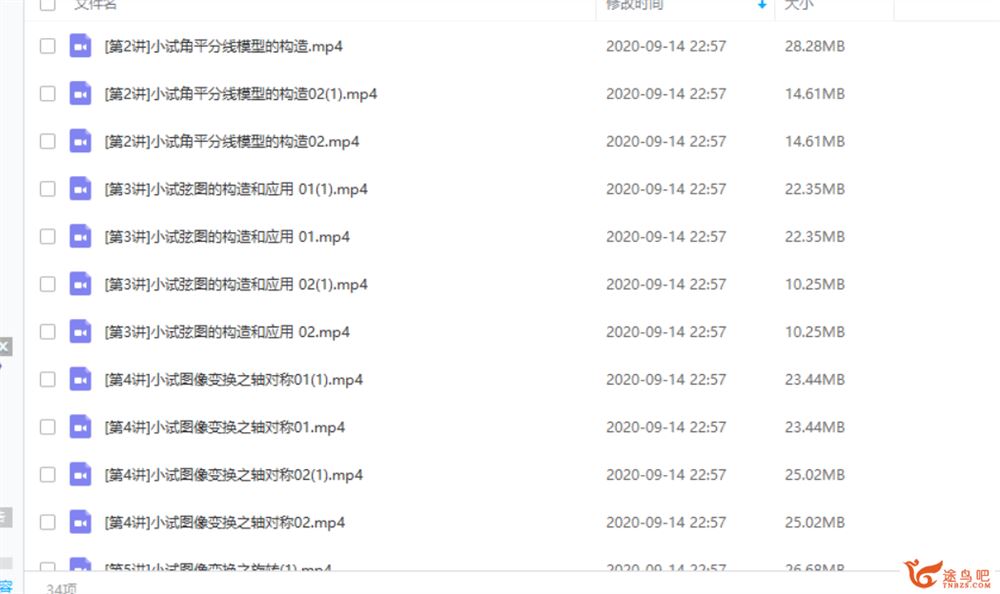This screenshot has height=594, width=1000.
Task: Click video icon for 第2讲 小试角平分线模型的构造.mp4
Action: point(80,46)
